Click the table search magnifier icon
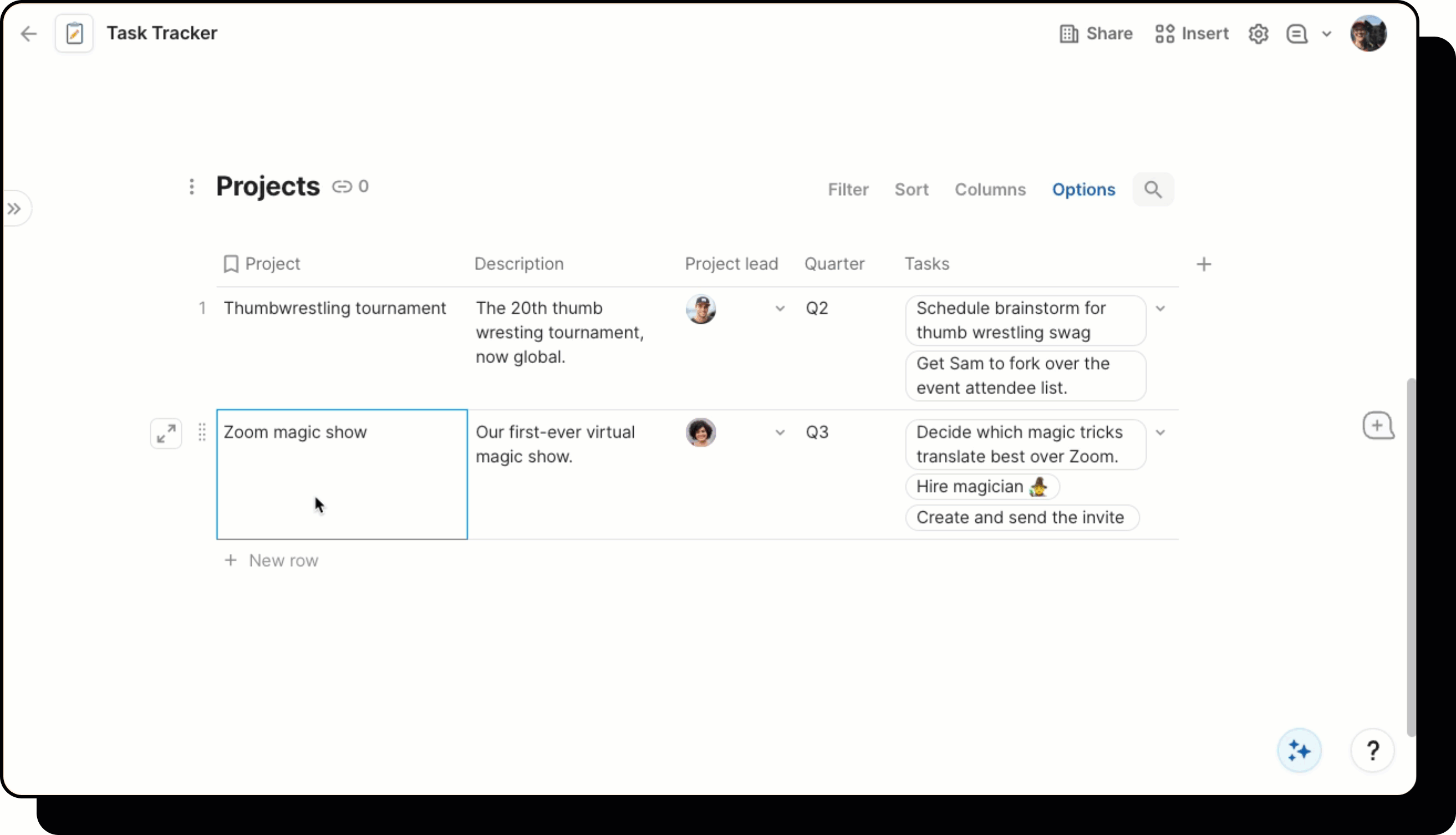Viewport: 1456px width, 835px height. [1153, 190]
